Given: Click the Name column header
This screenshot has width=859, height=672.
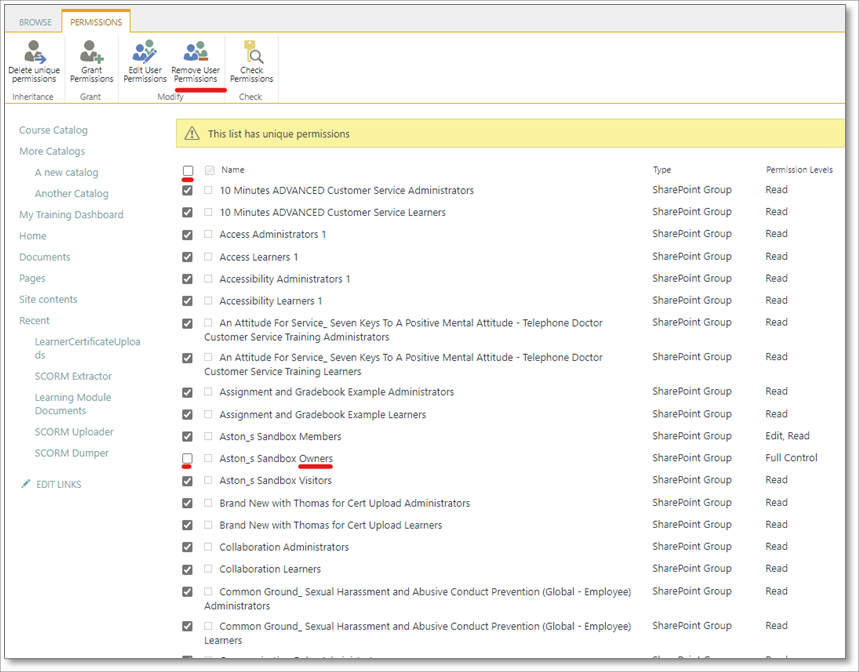Looking at the screenshot, I should 233,170.
